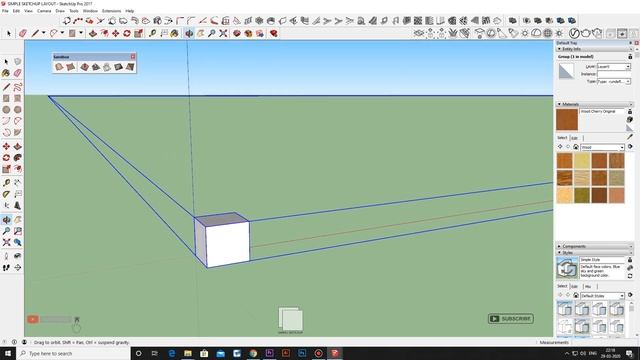640x360 pixels.
Task: Pick the pale yellow wood swatch in top row
Action: click(582, 161)
